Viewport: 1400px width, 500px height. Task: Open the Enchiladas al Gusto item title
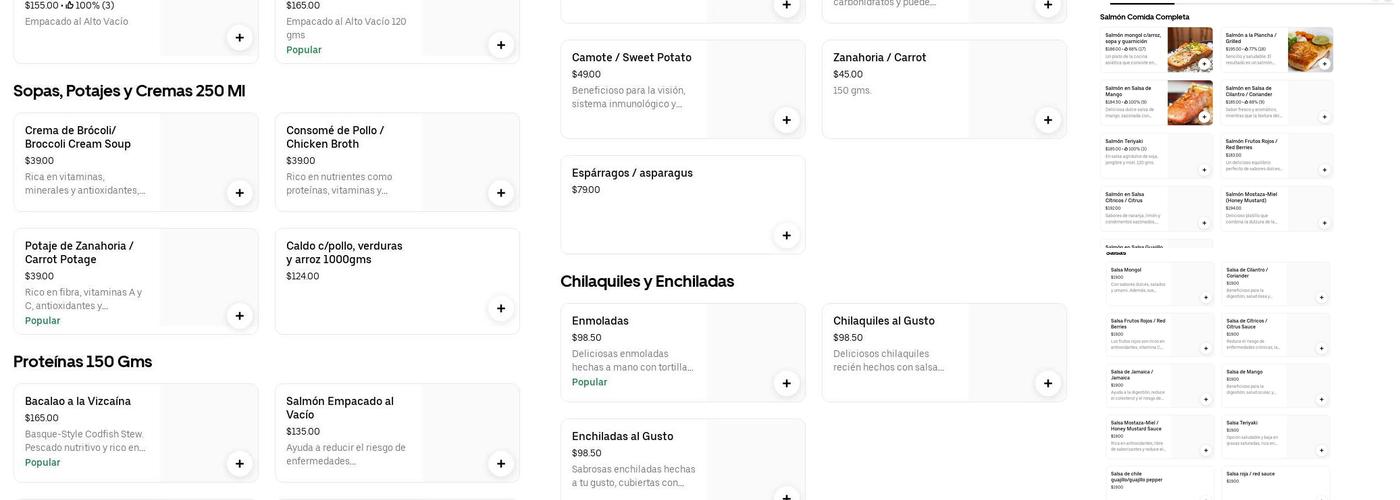(x=622, y=436)
